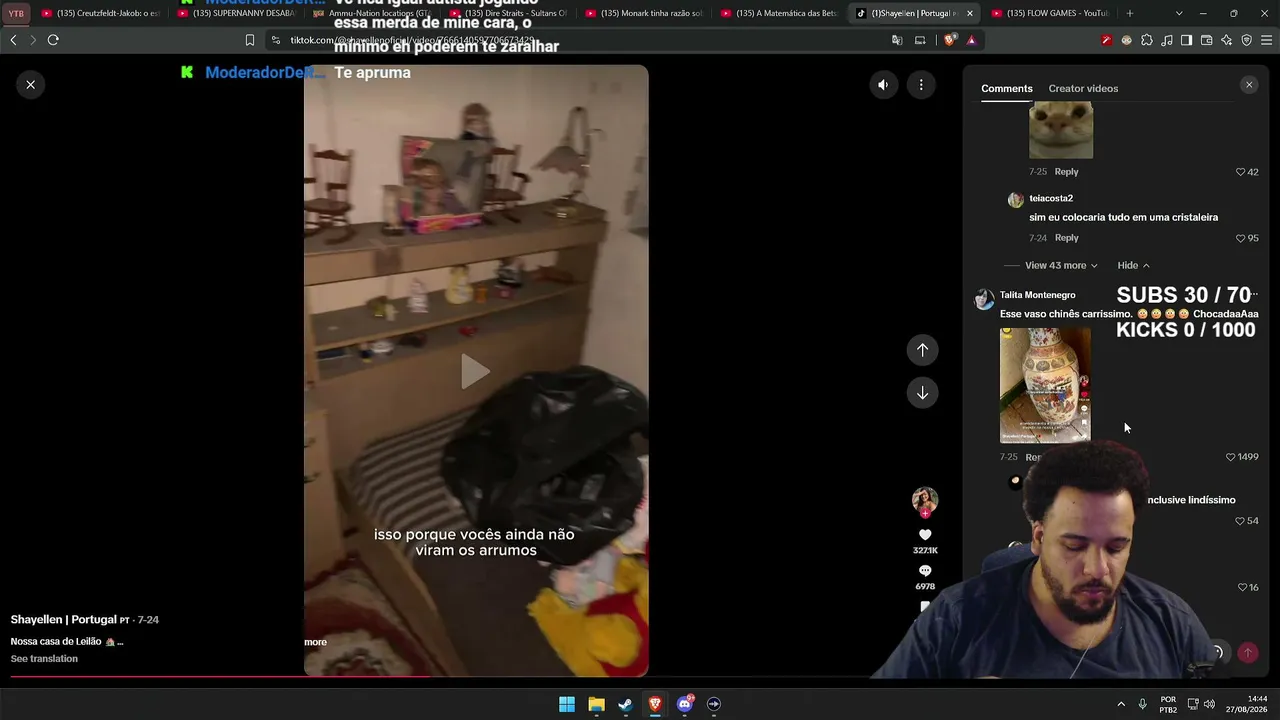
Task: Switch to the Comments tab
Action: click(1007, 89)
